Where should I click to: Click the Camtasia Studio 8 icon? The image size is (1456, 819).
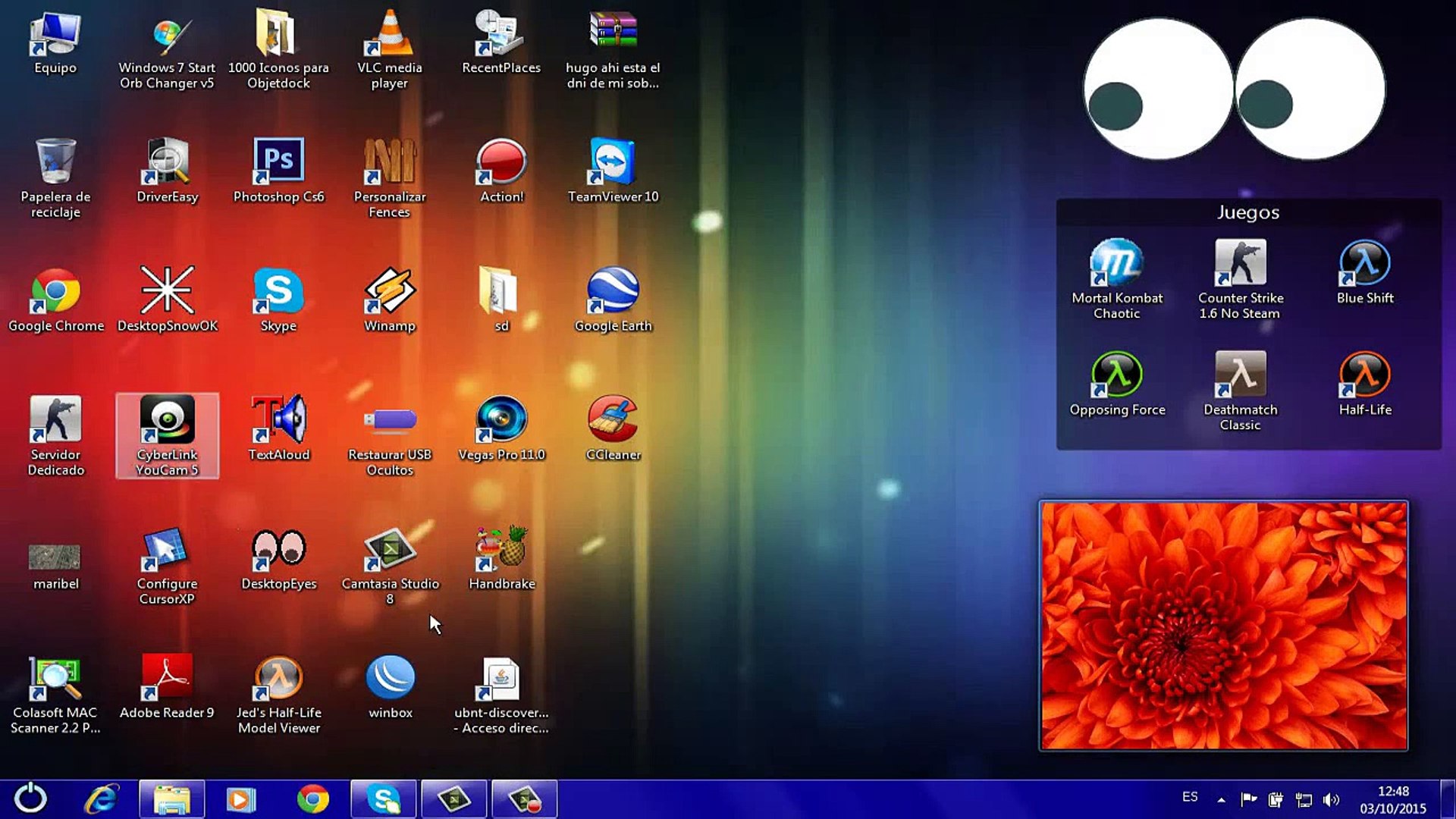point(390,549)
